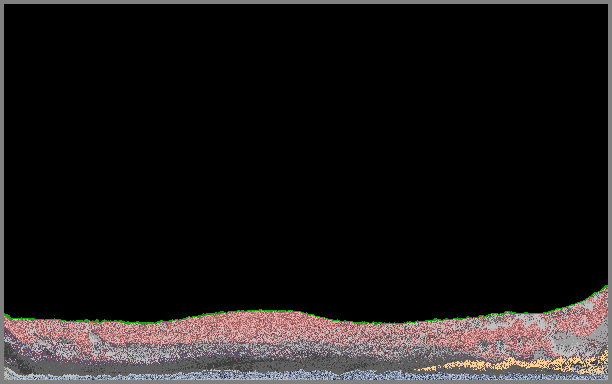The height and width of the screenshot is (384, 612).
Task: Click the light gray wedge in bottom-left corner
Action: pyautogui.click(x=9, y=374)
